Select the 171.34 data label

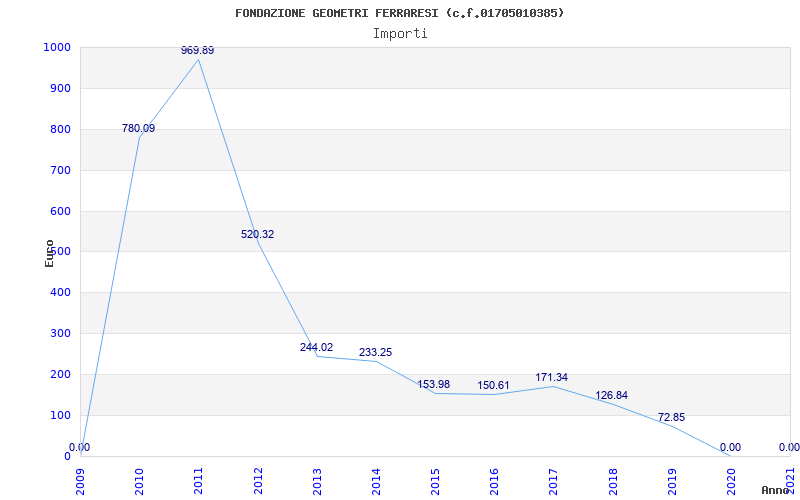tap(552, 377)
